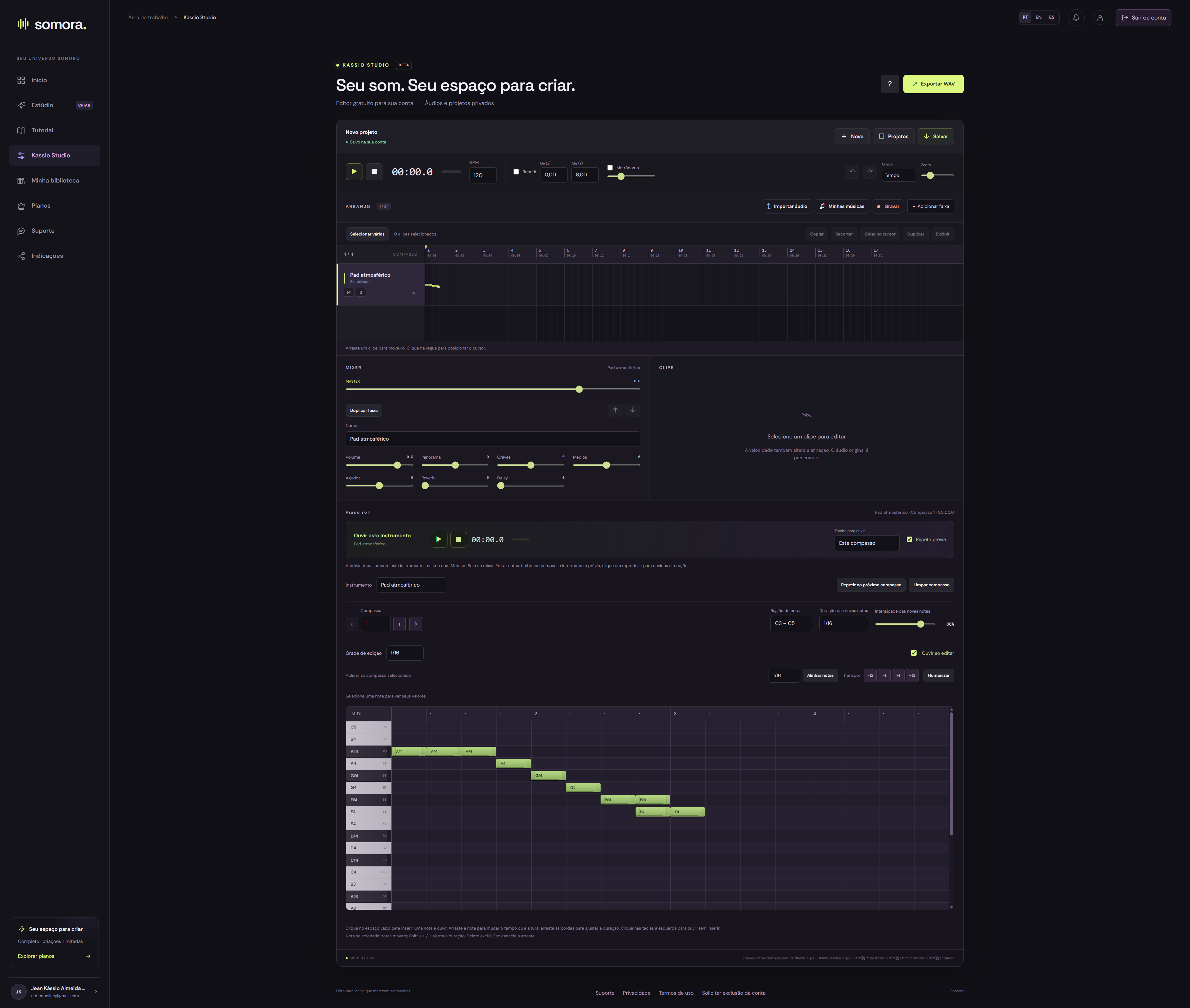This screenshot has width=1190, height=1008.
Task: Click the Reverb slider handle
Action: point(425,486)
